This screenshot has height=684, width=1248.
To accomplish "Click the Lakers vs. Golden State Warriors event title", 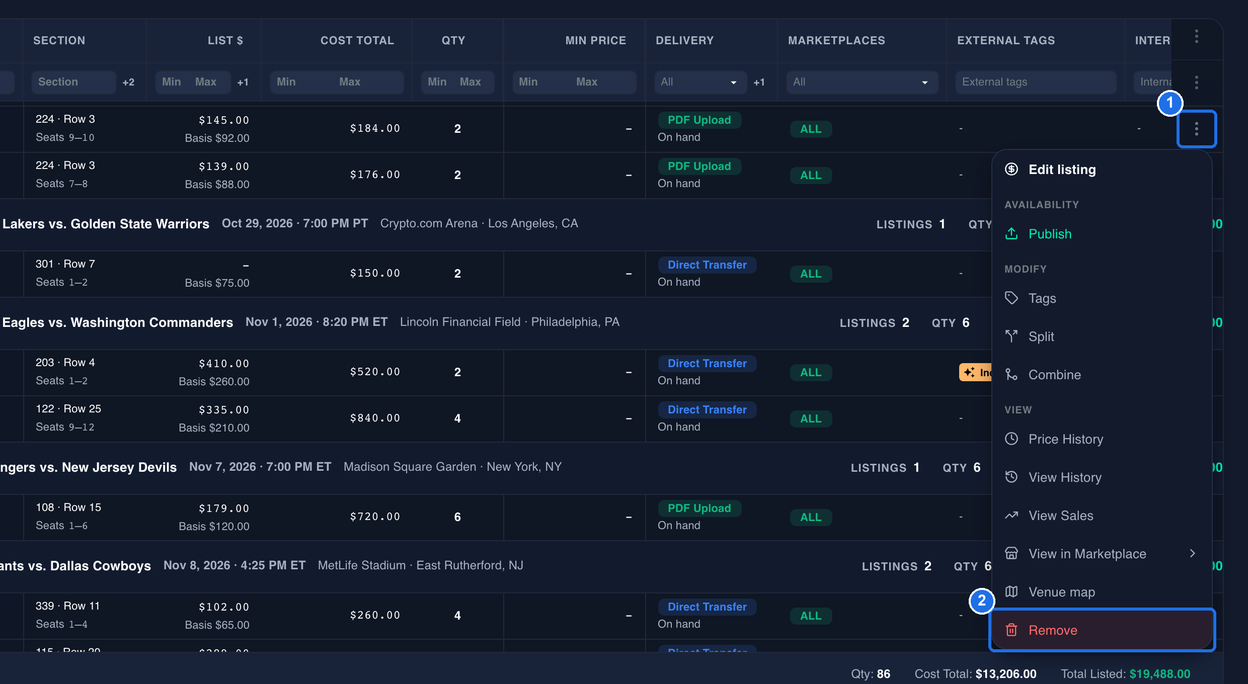I will click(105, 224).
